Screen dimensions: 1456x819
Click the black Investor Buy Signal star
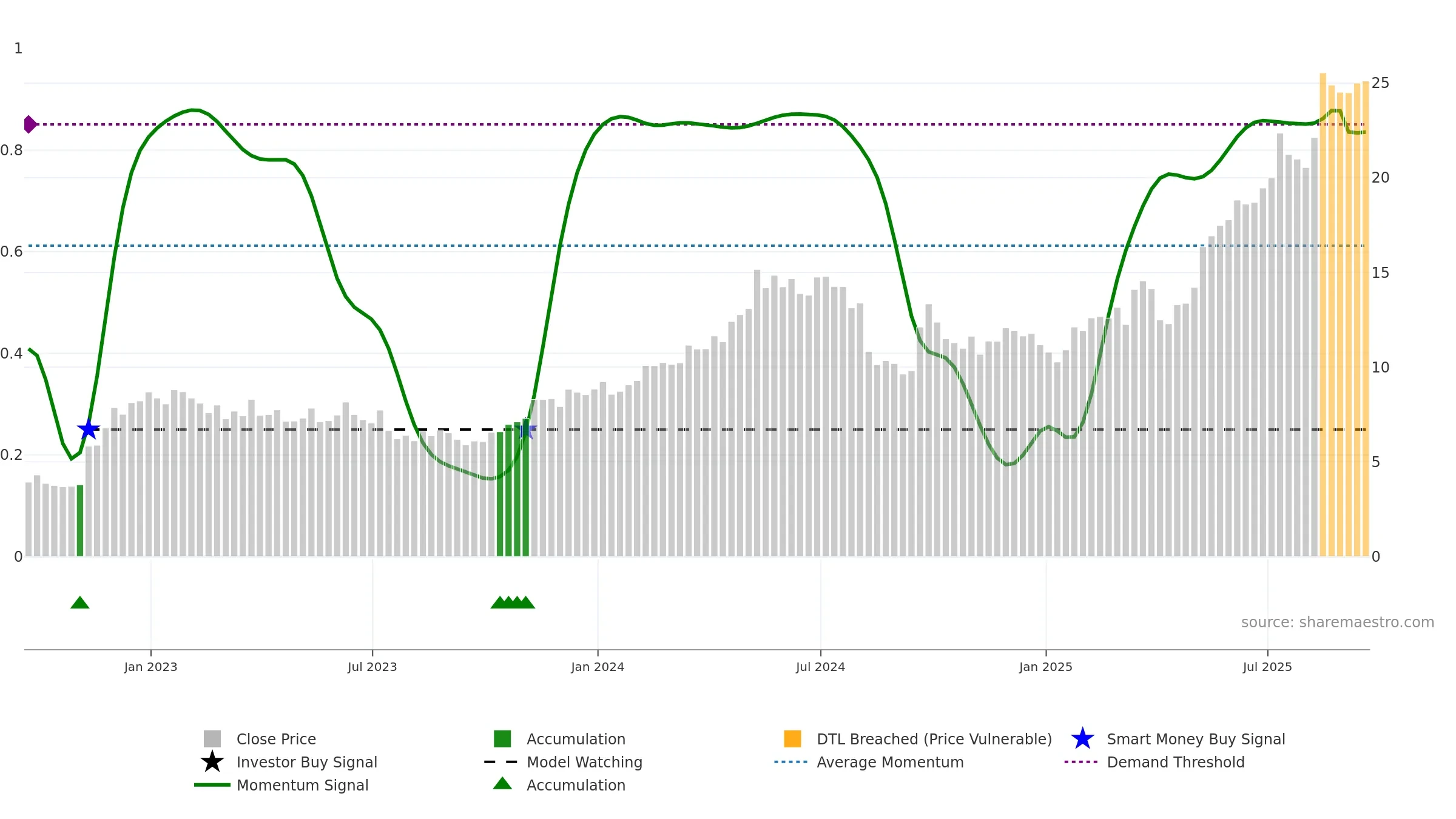pos(212,762)
